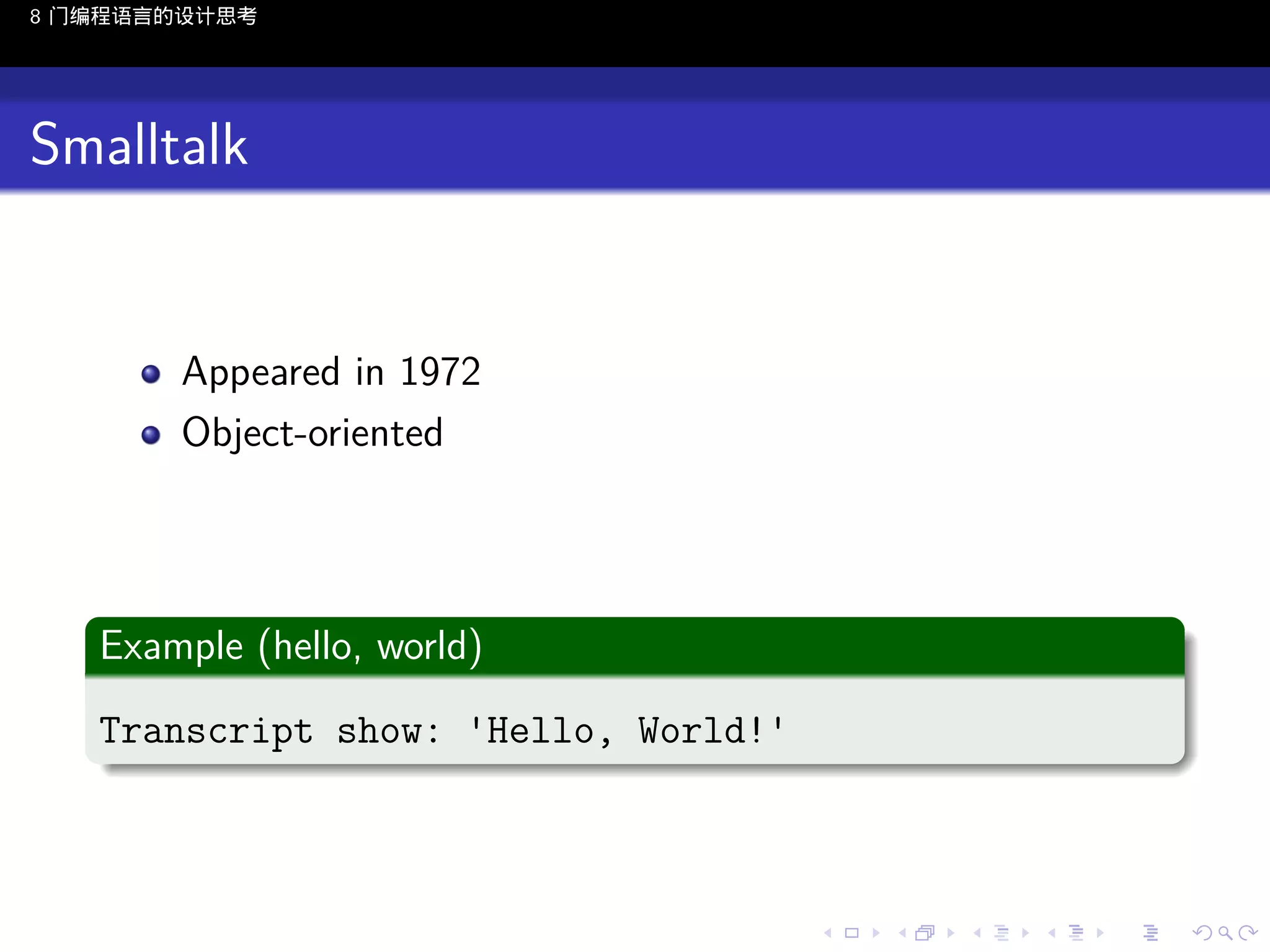Click the bullet ball before 'Appeared in 1972'
Viewport: 1270px width, 952px height.
coord(151,374)
